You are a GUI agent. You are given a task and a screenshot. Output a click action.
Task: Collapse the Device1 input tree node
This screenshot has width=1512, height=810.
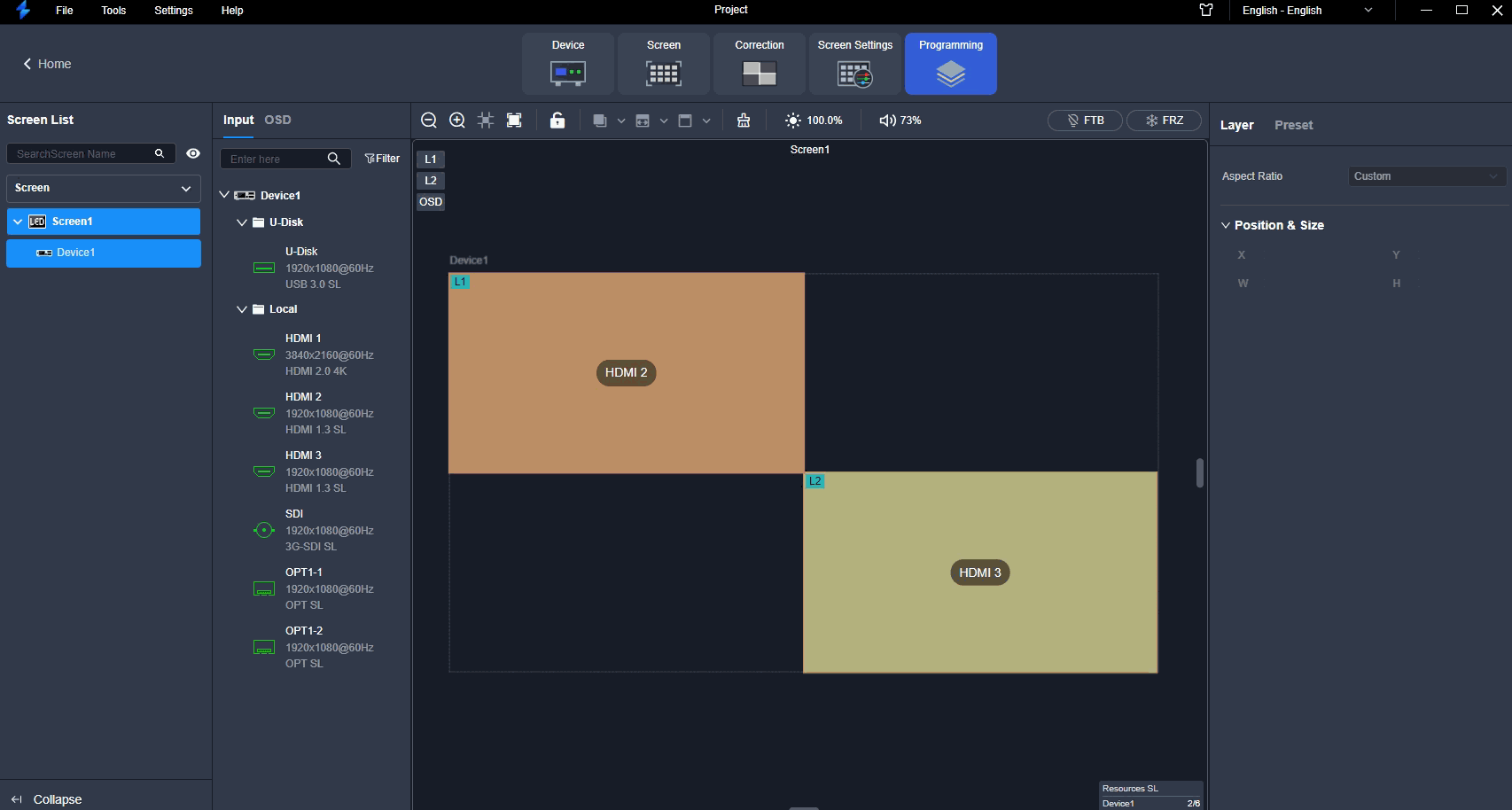pyautogui.click(x=225, y=195)
